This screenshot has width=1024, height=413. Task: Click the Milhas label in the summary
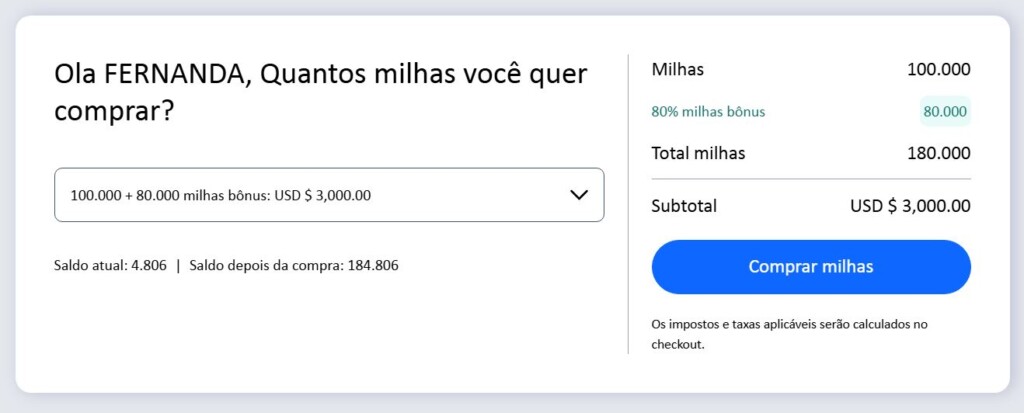[678, 70]
